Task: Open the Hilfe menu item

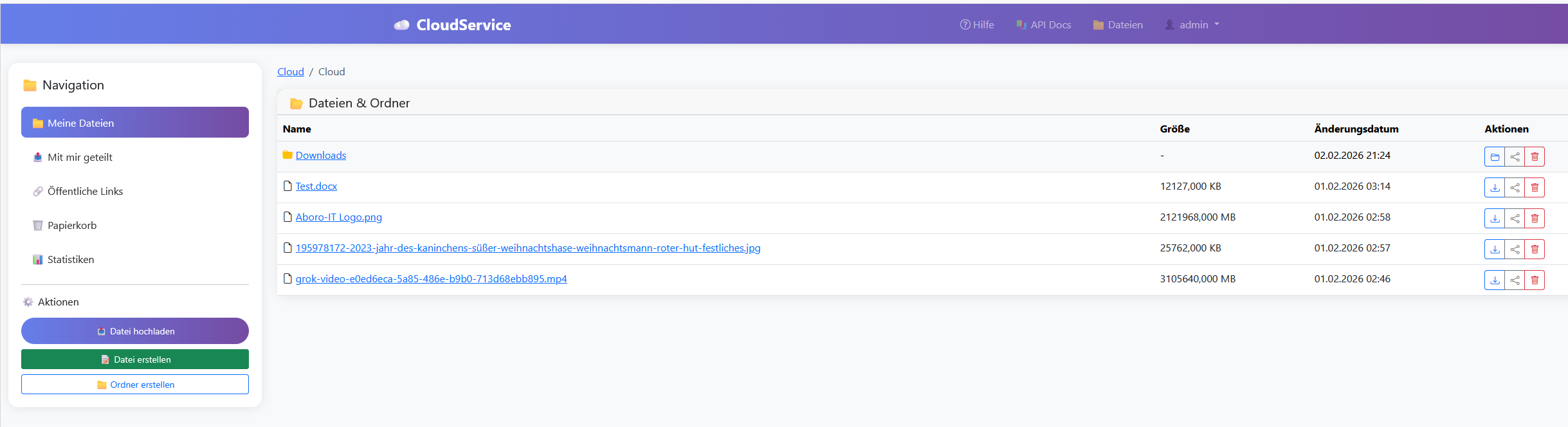Action: coord(977,25)
